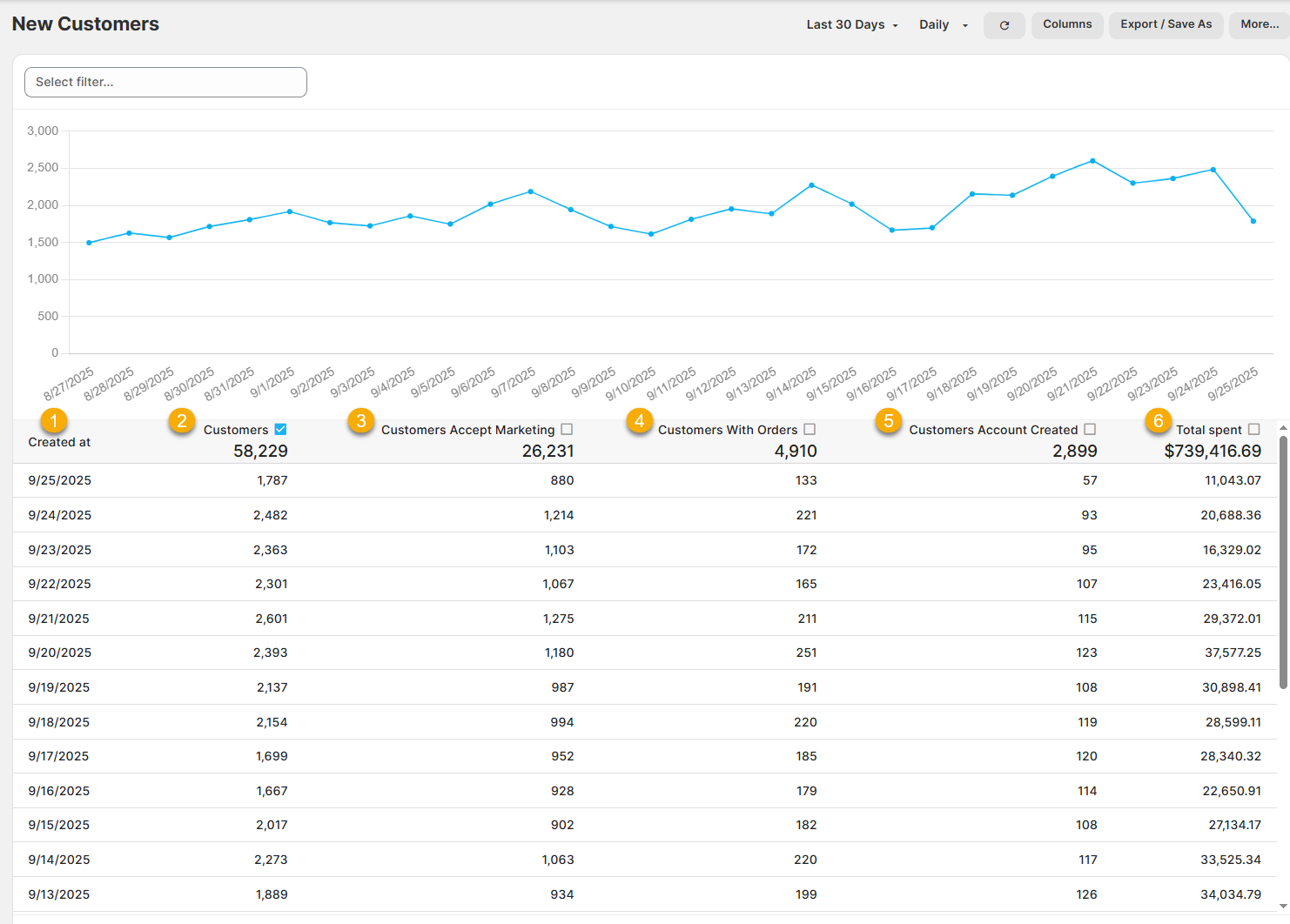Click the orange badge number 2
The image size is (1290, 924).
coord(181,421)
